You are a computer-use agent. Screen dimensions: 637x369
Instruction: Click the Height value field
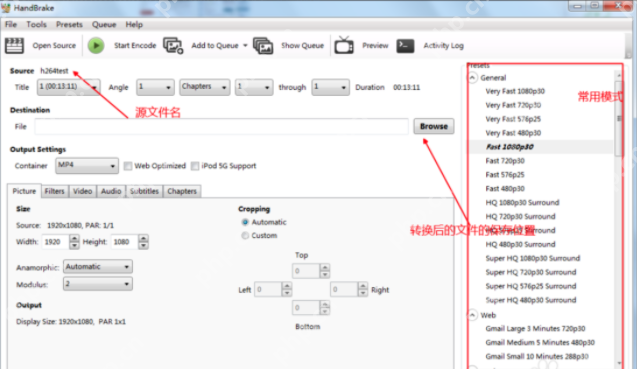coord(124,242)
